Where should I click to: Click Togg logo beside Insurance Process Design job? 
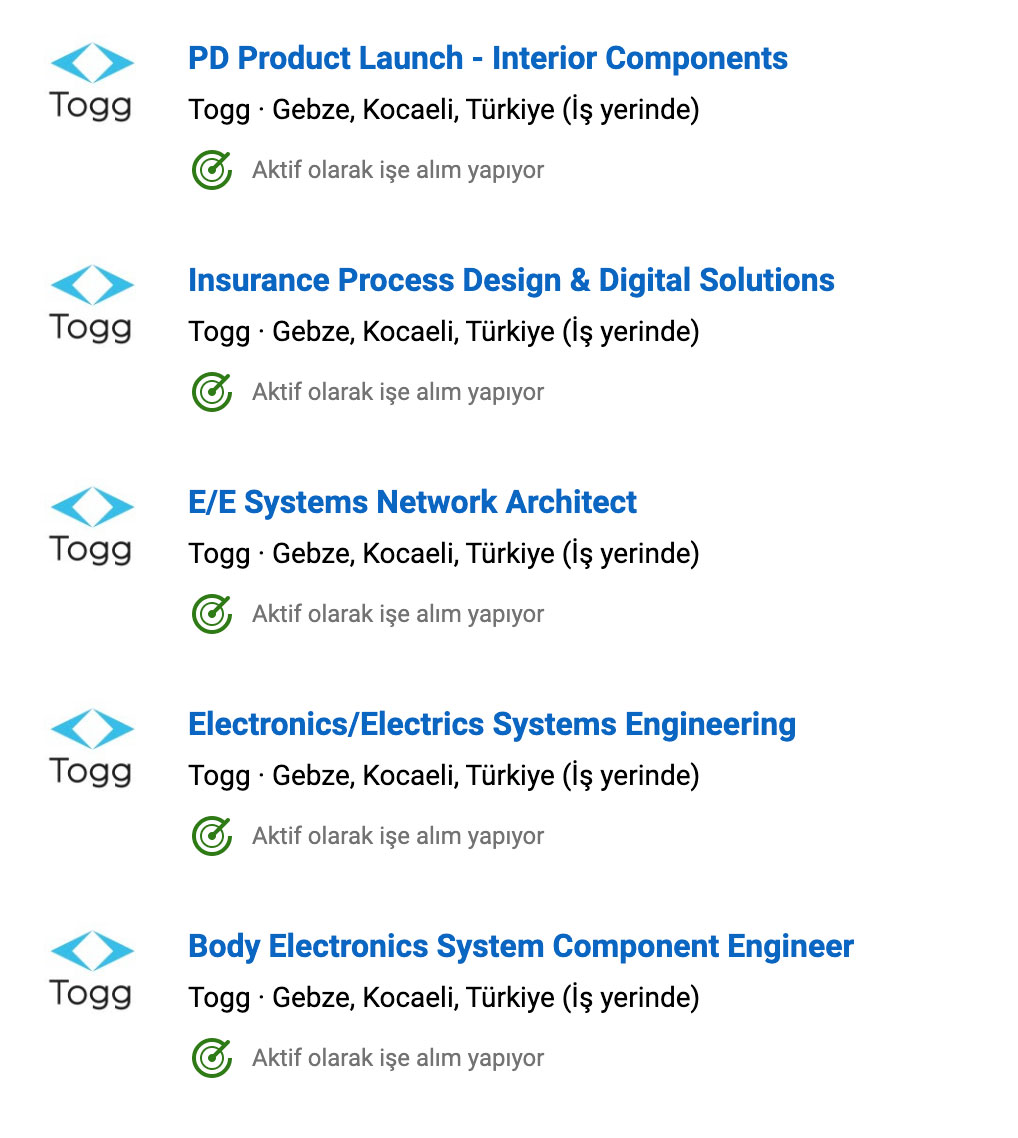[x=91, y=304]
